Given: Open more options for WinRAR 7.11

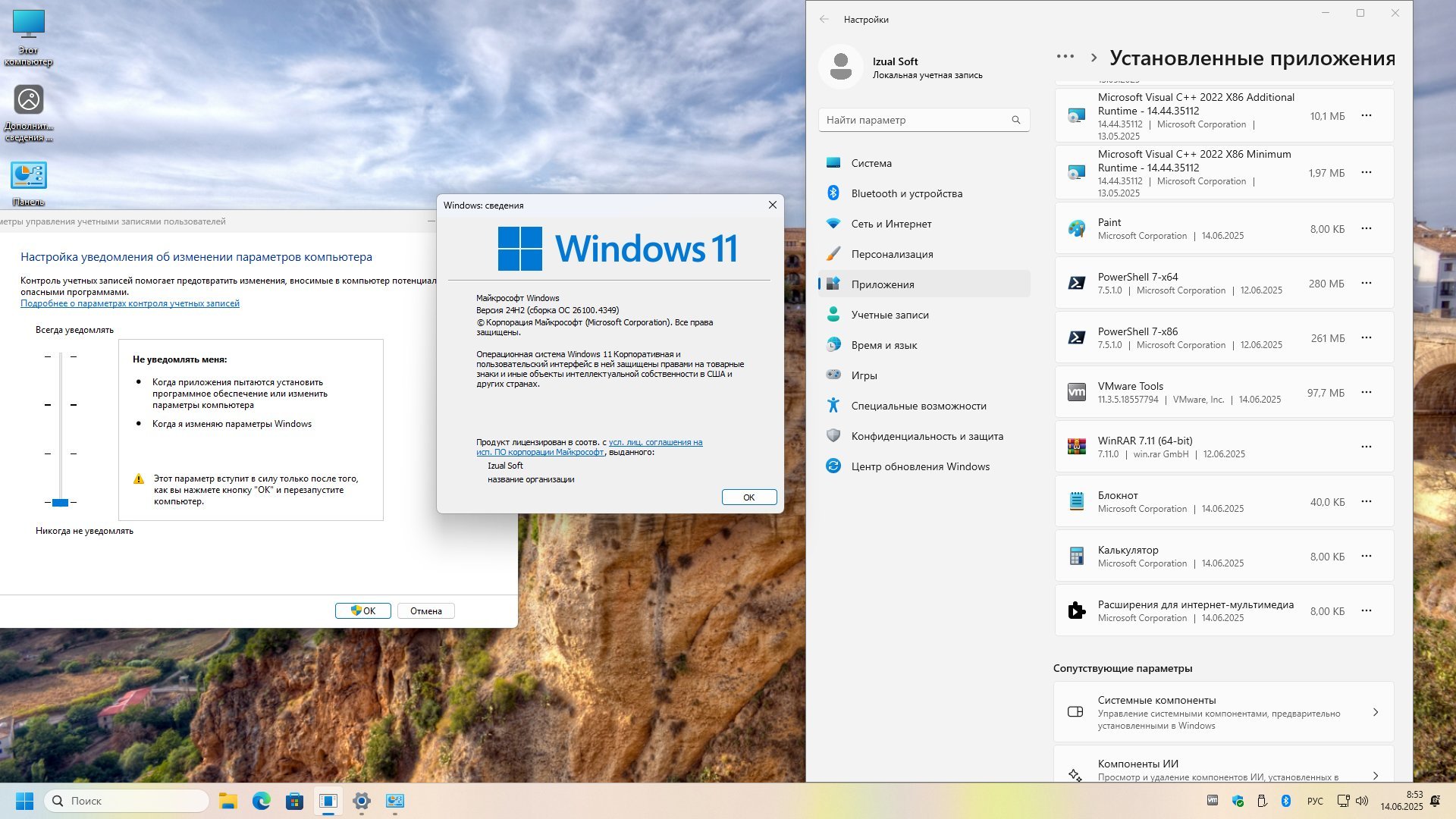Looking at the screenshot, I should [x=1367, y=447].
